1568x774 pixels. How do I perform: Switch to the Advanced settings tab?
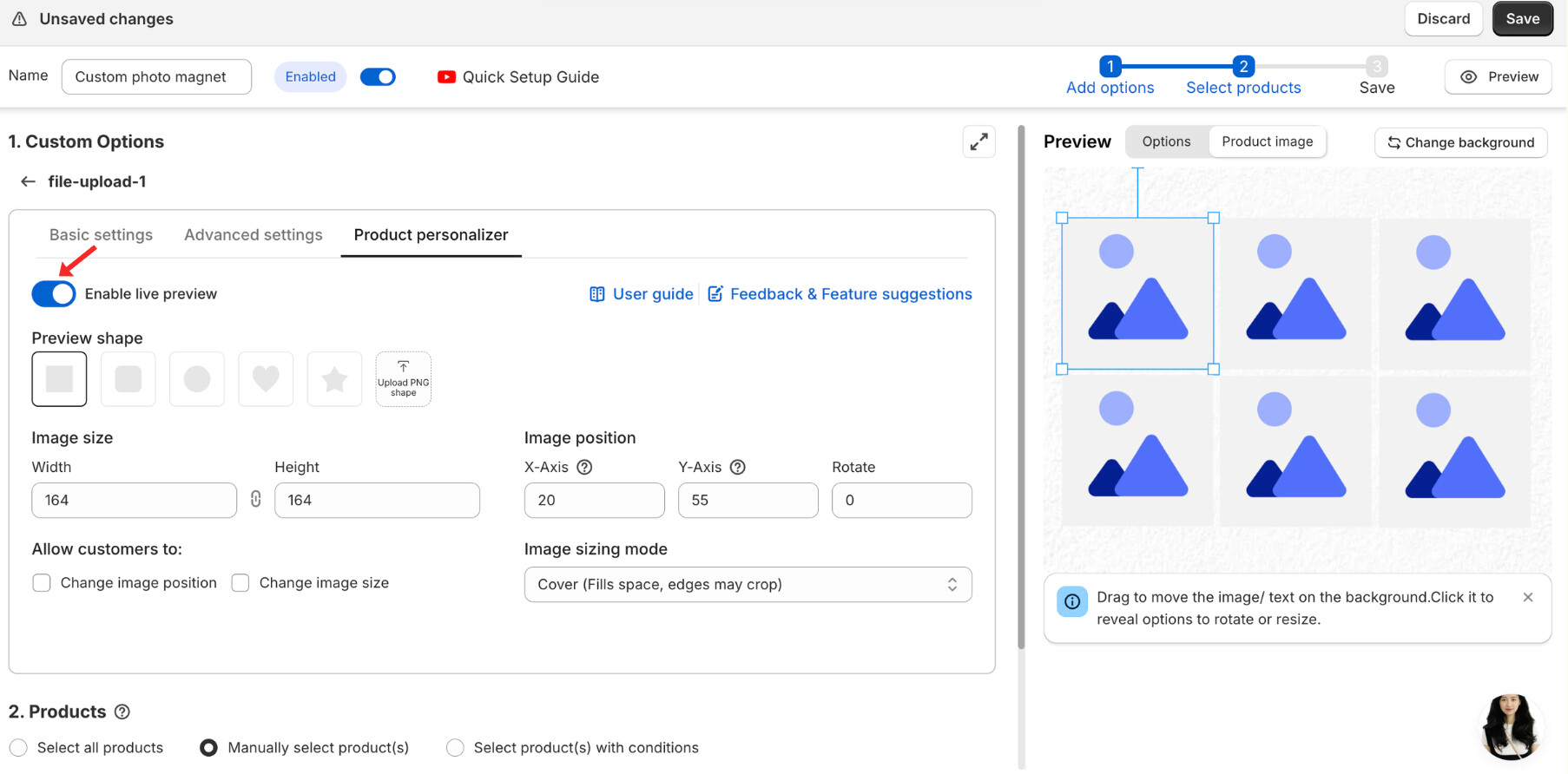tap(253, 235)
